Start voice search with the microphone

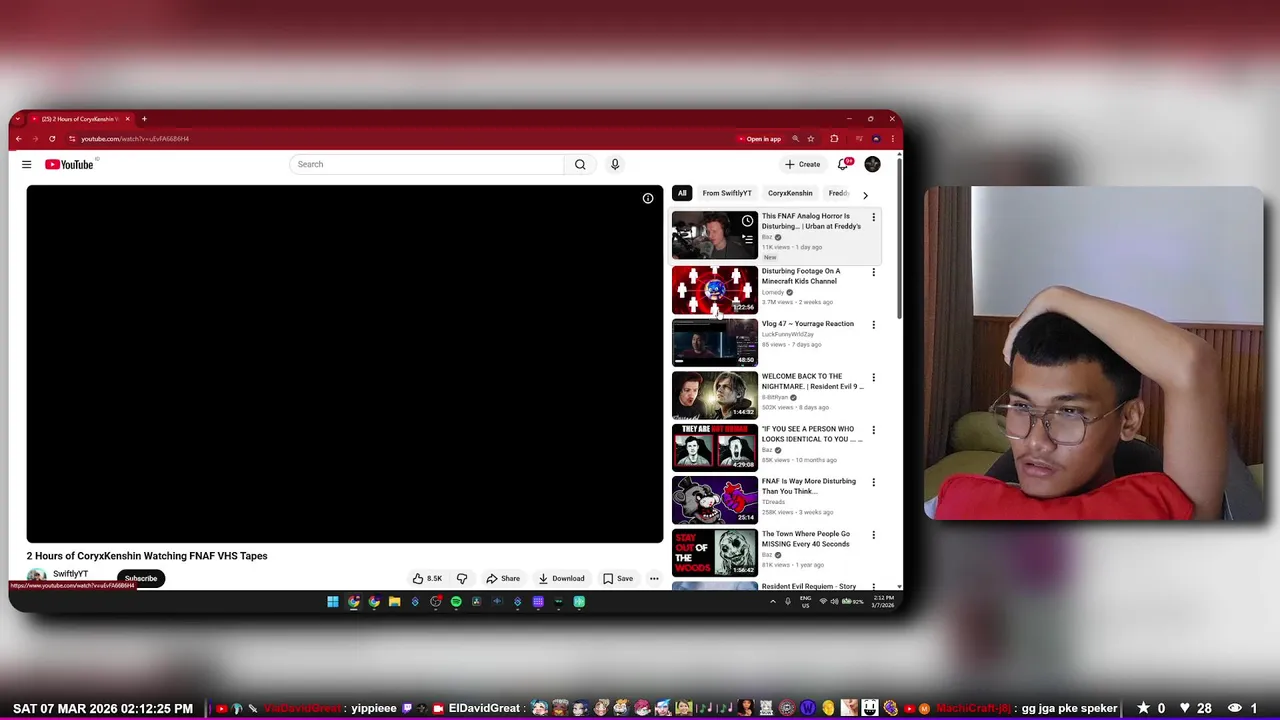coord(615,164)
